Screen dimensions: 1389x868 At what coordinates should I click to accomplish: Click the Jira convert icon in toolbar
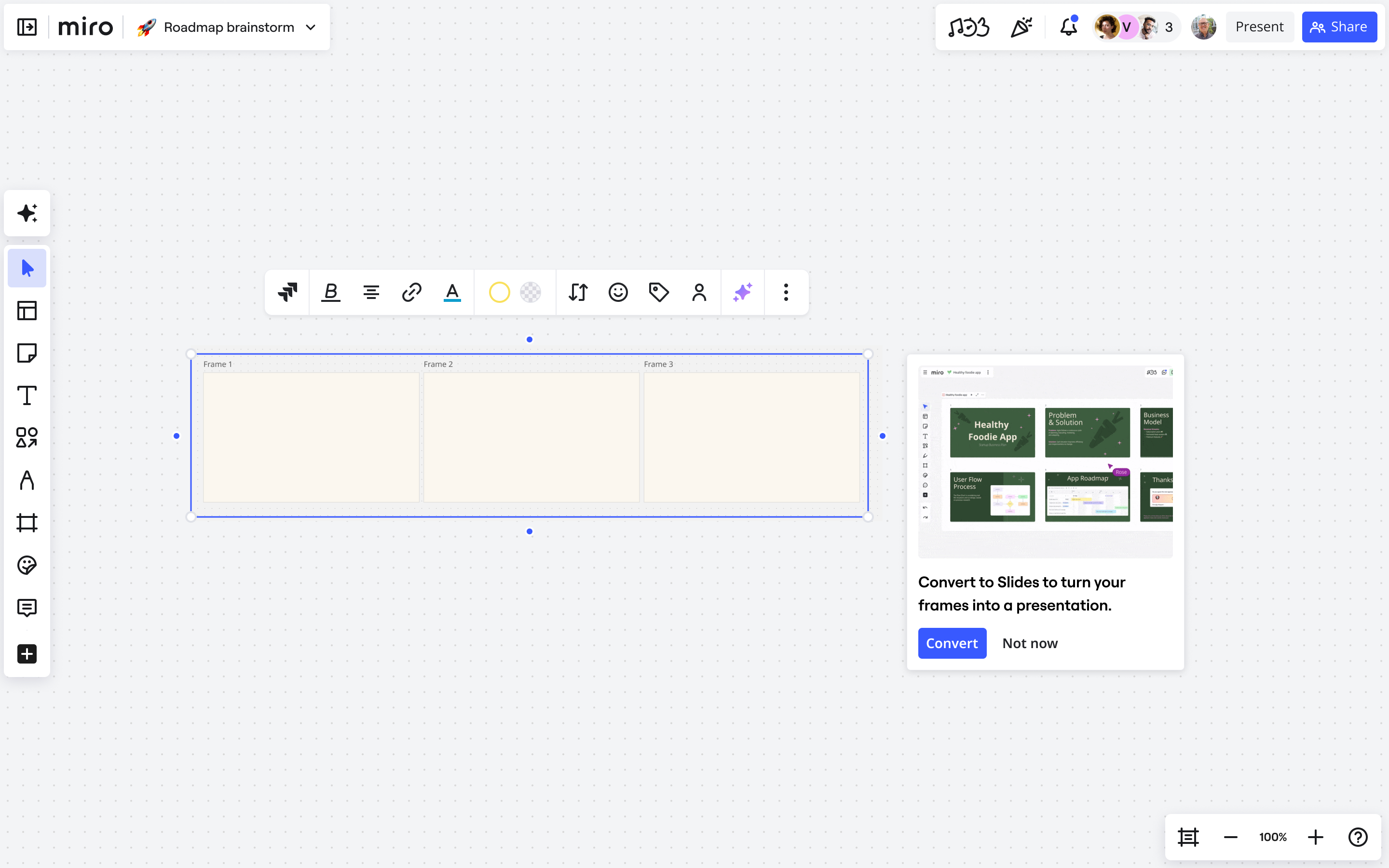(x=287, y=292)
